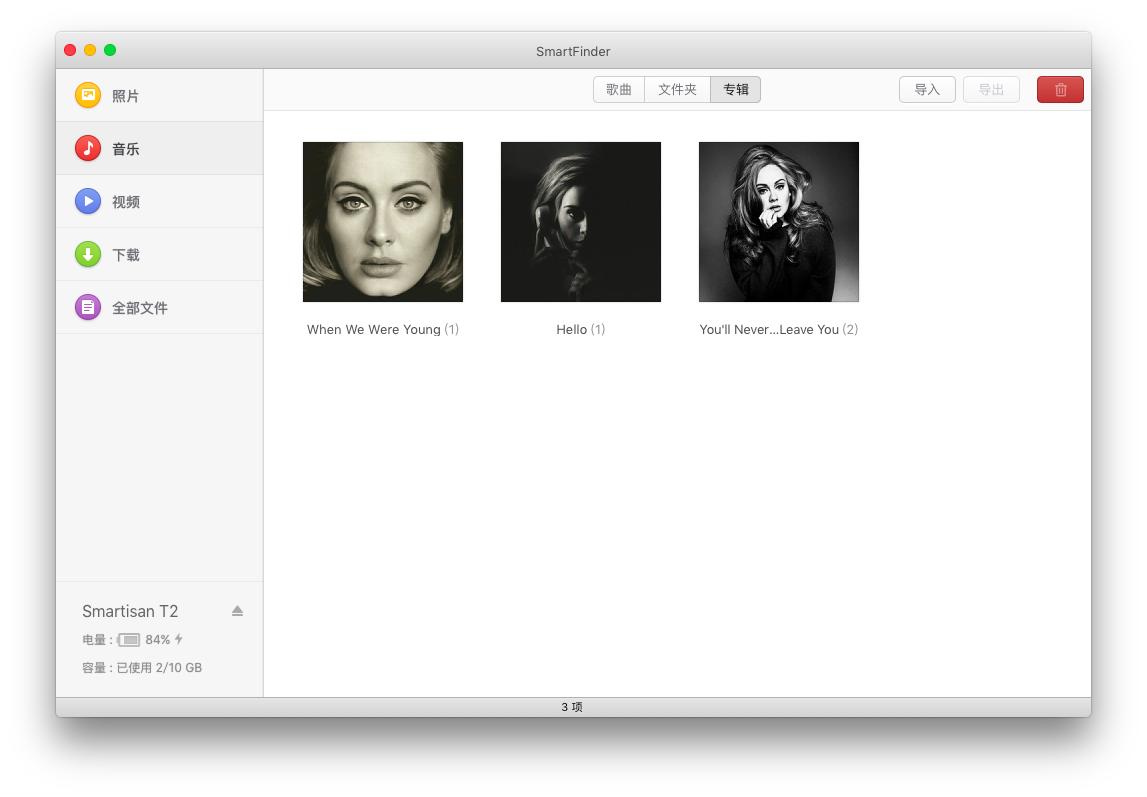Click the yellow Photos sidebar icon
Viewport: 1147px width, 797px height.
(x=88, y=95)
